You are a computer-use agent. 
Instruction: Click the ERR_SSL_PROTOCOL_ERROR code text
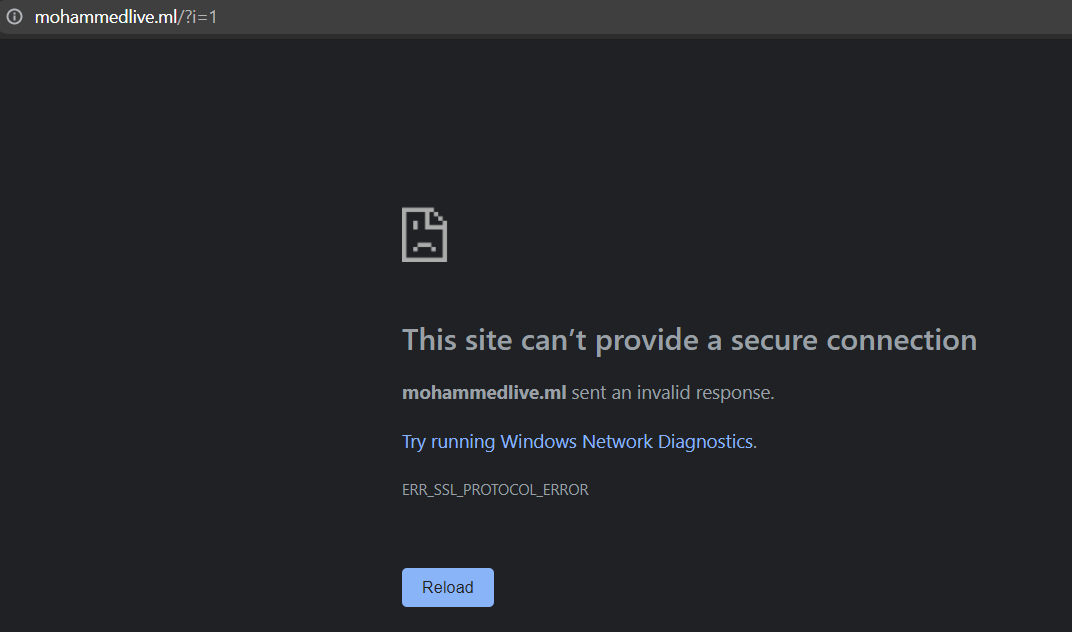[x=495, y=490]
